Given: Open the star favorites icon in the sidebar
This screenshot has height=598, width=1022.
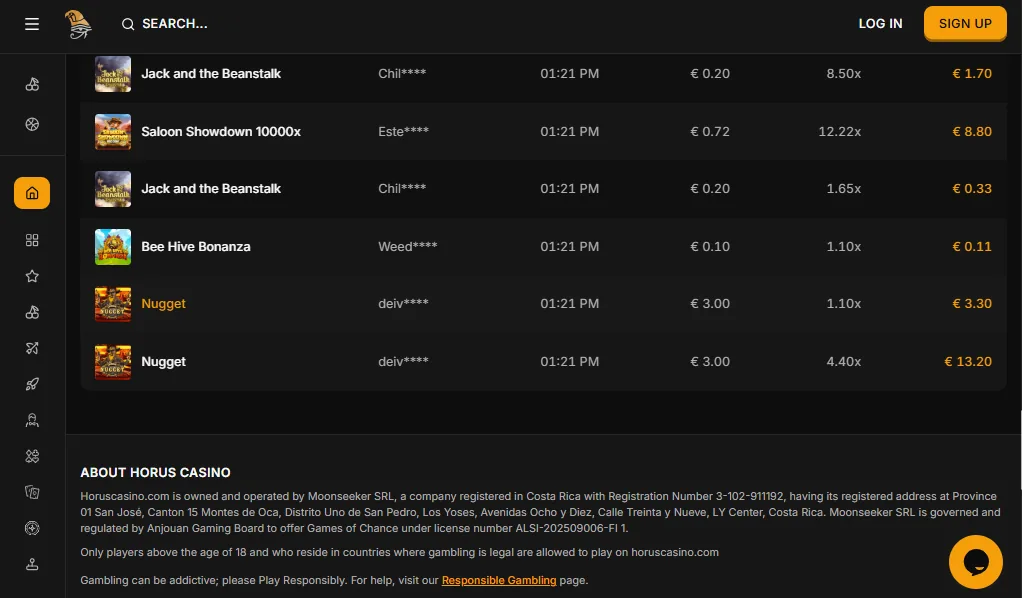Looking at the screenshot, I should coord(32,276).
